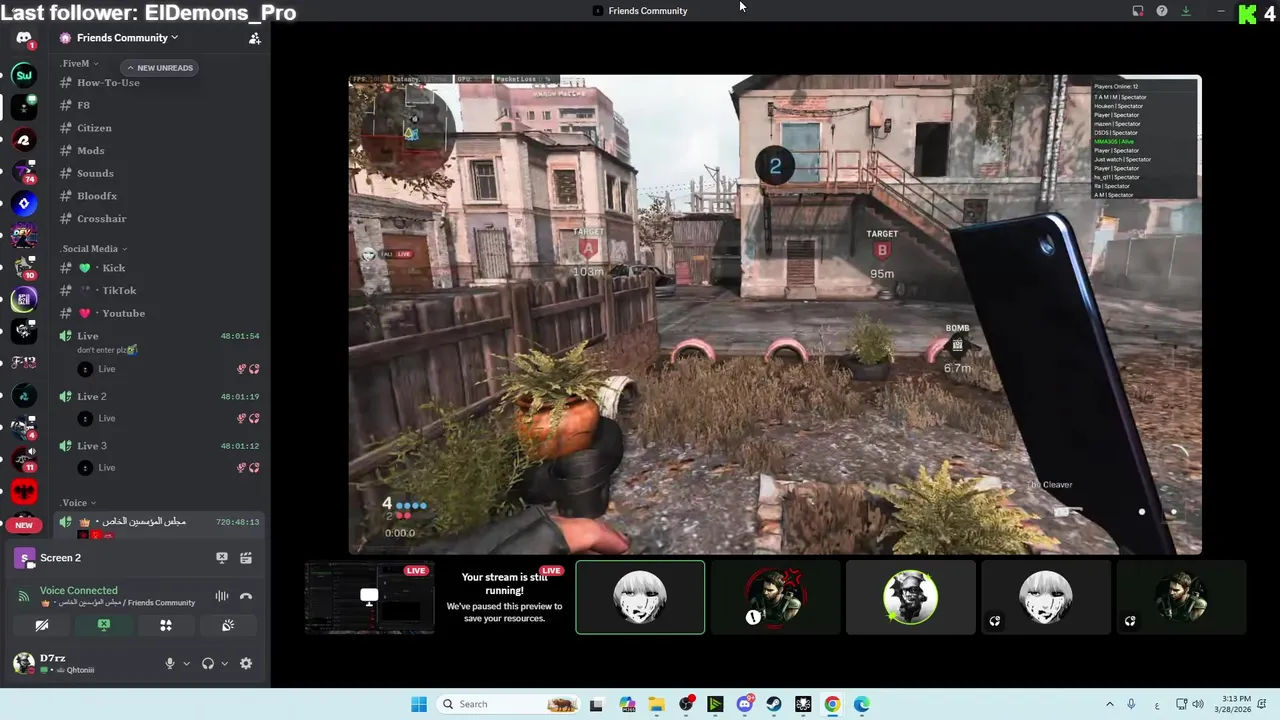Join the Live 2 voice channel
1280x720 pixels.
pyautogui.click(x=160, y=397)
